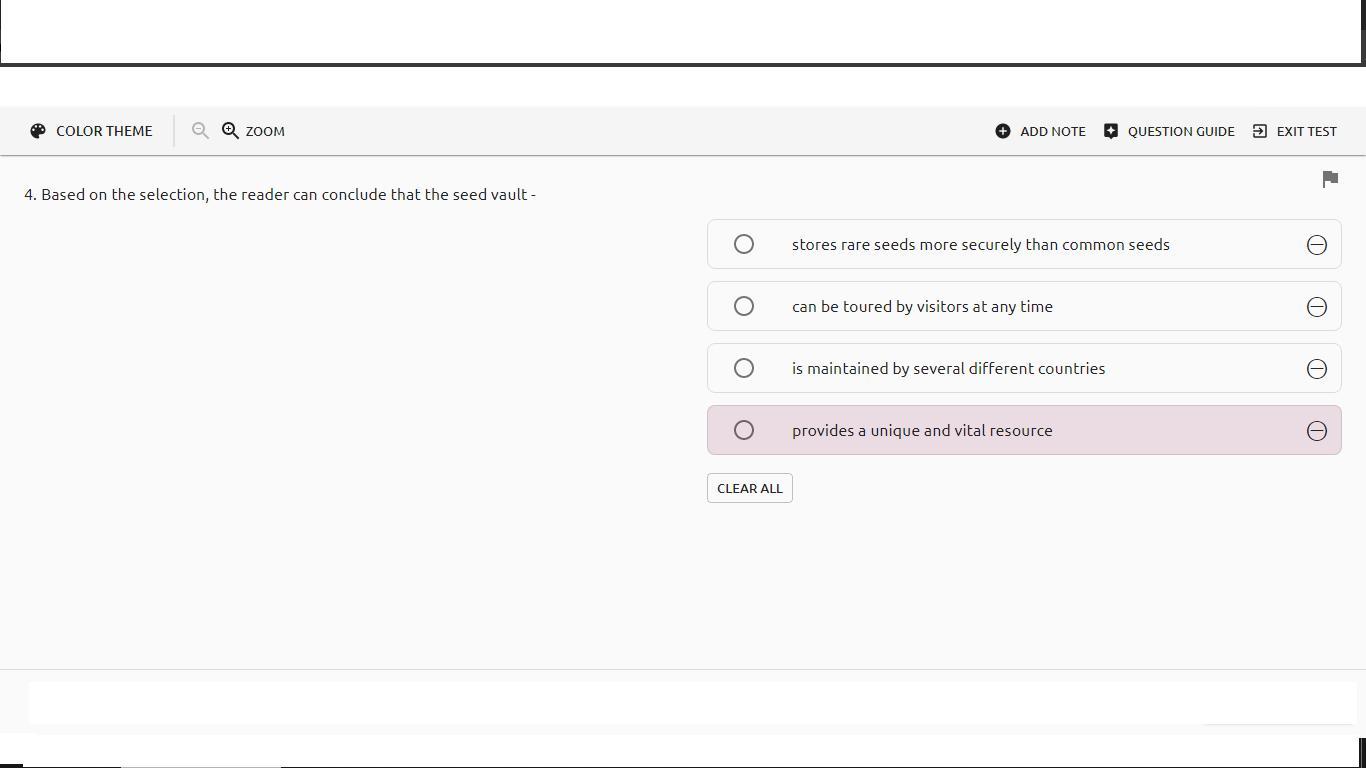Click the Exit Test label
The width and height of the screenshot is (1366, 768).
[1306, 131]
